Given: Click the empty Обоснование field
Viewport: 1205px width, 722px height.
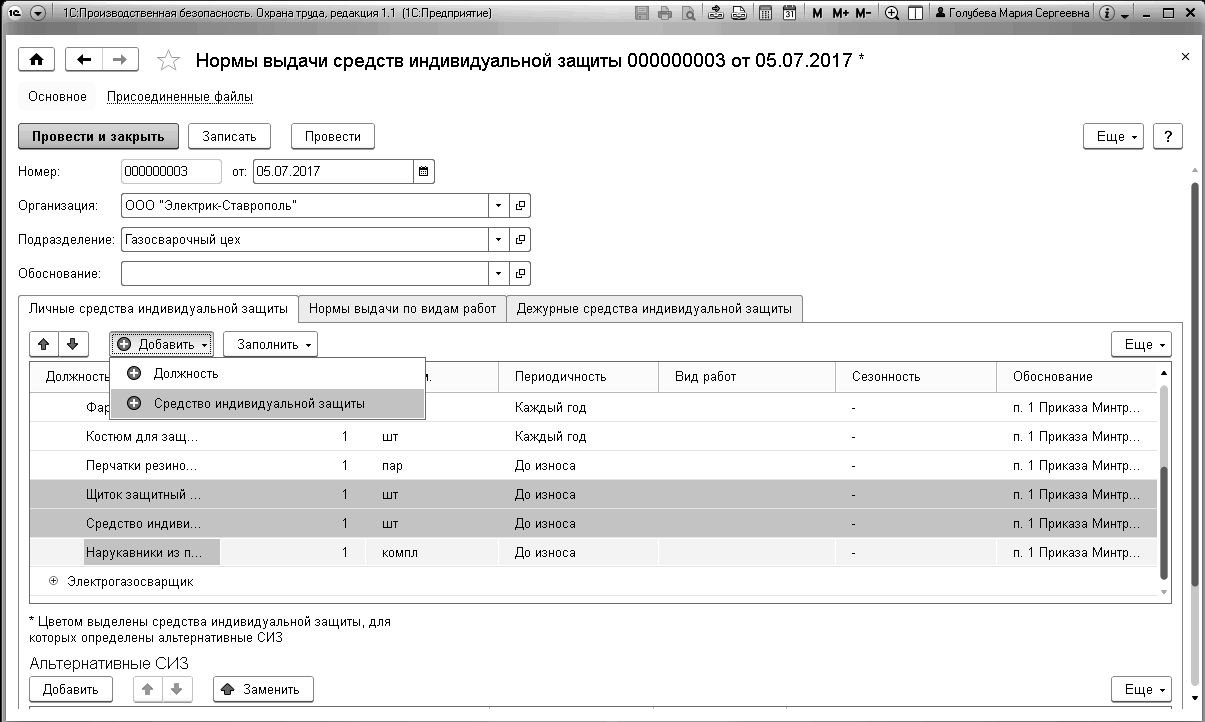Looking at the screenshot, I should pos(305,273).
